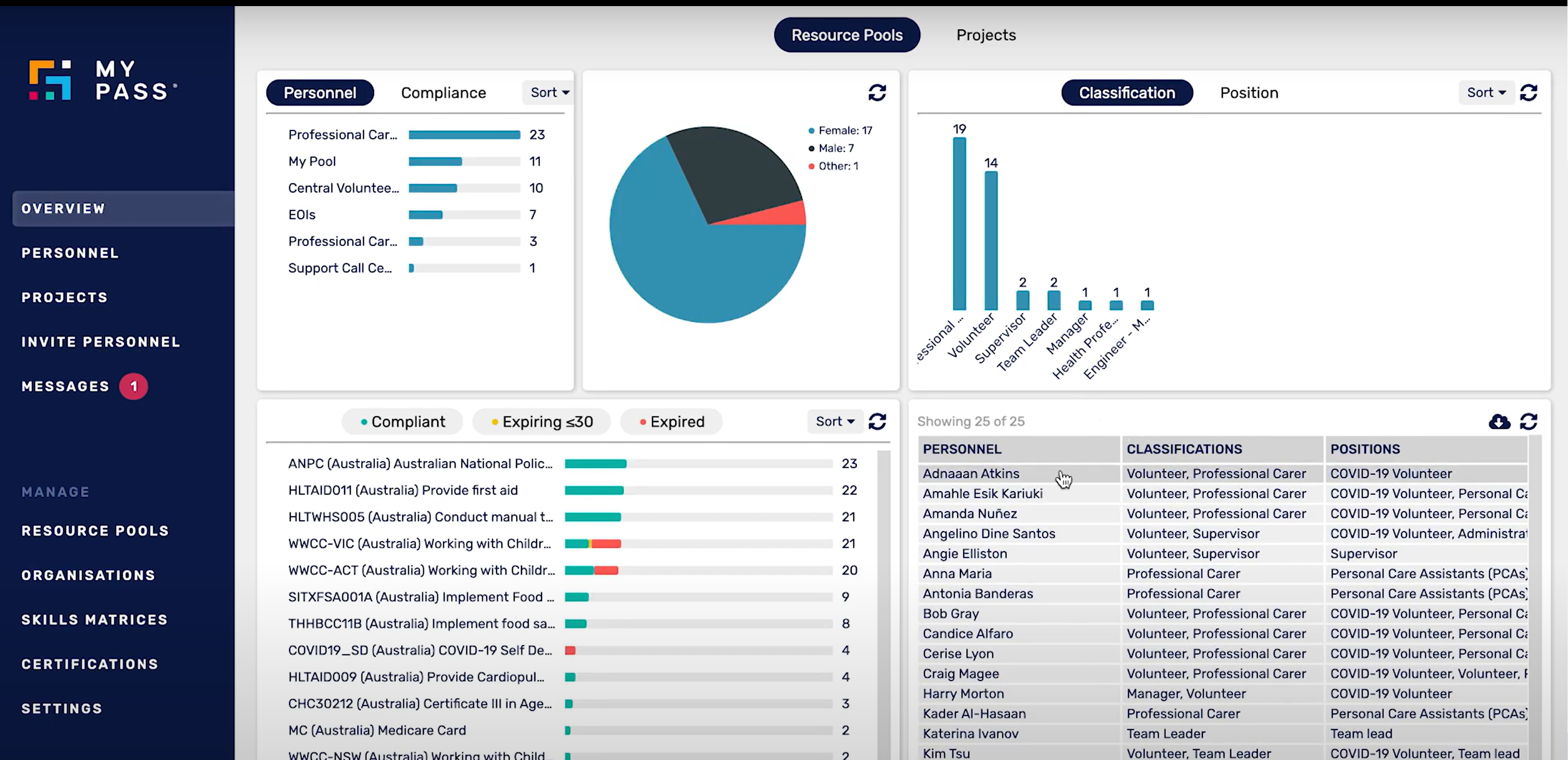The height and width of the screenshot is (760, 1568).
Task: Refresh the personnel table
Action: tap(1530, 422)
